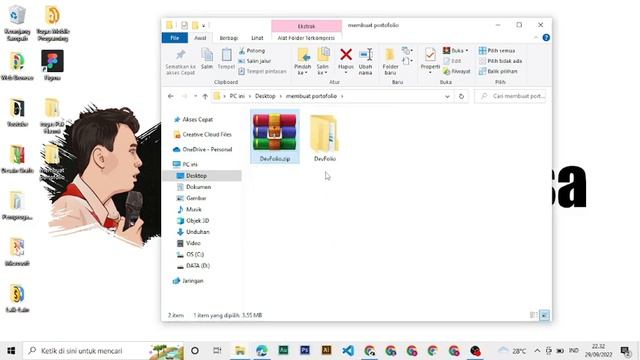This screenshot has height=360, width=640.
Task: Open Alat Folder Terkompresi tab
Action: click(306, 38)
